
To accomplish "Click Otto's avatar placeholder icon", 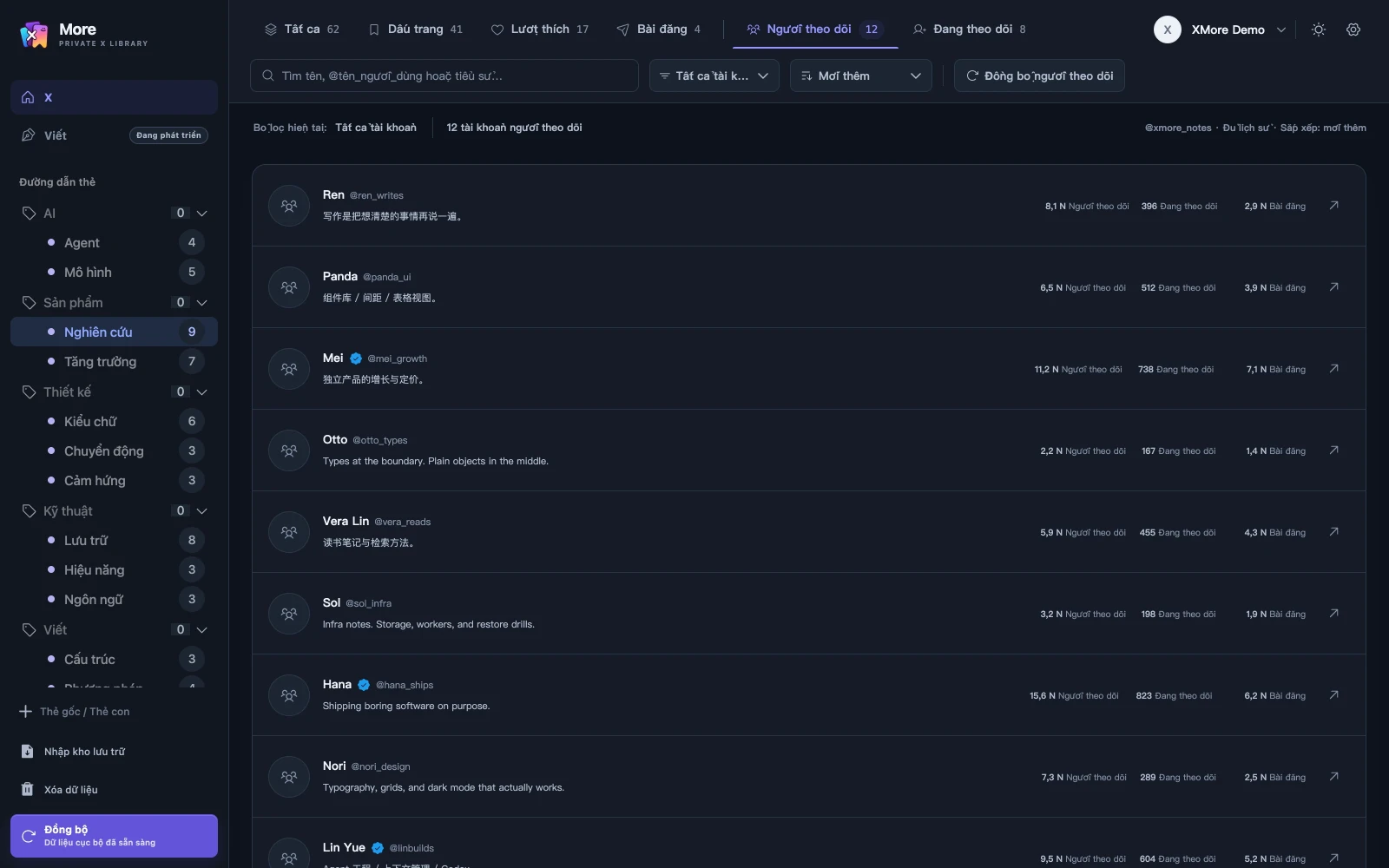I will tap(289, 450).
